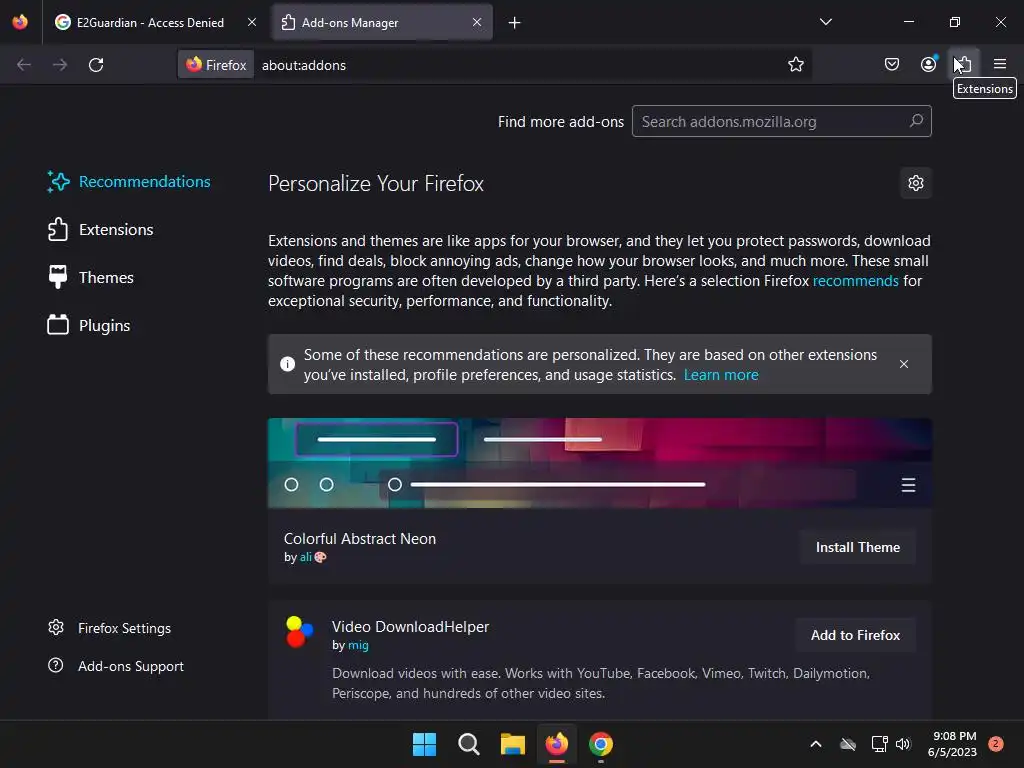Click the Firefox logo in the tab strip
This screenshot has width=1024, height=768.
pos(20,22)
